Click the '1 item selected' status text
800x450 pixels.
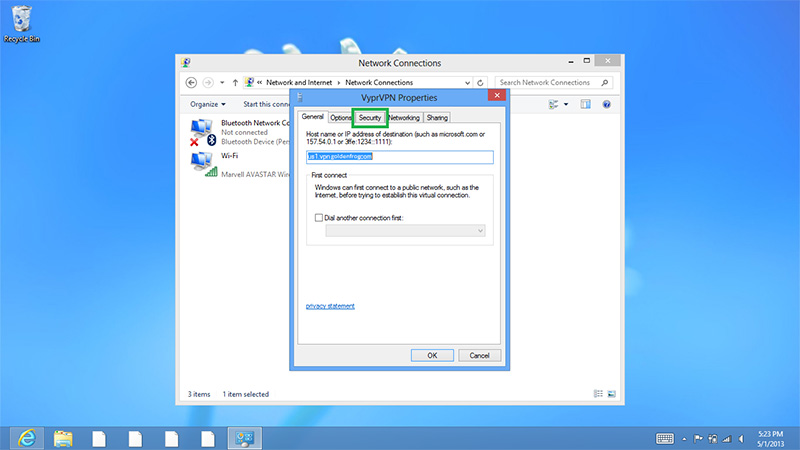click(x=245, y=394)
